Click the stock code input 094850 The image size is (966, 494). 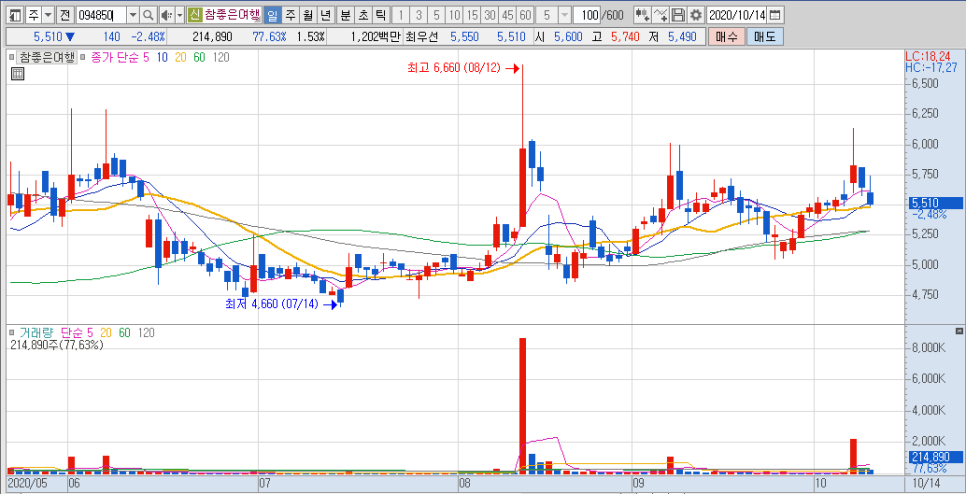pos(102,15)
